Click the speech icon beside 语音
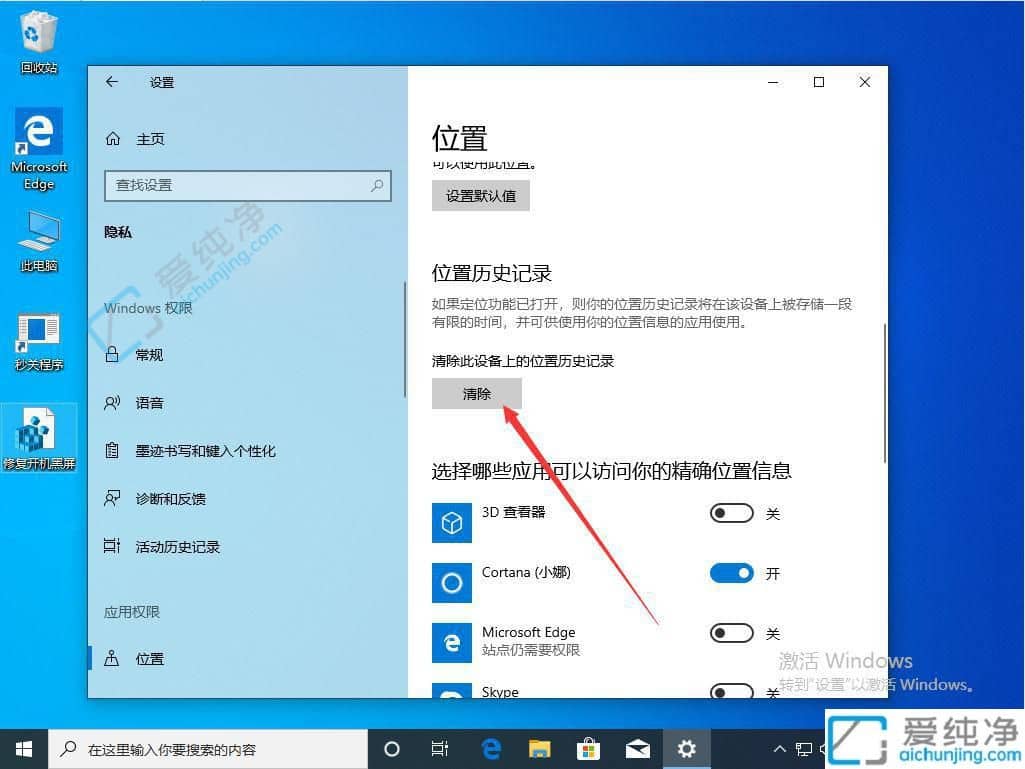This screenshot has width=1025, height=769. click(x=112, y=403)
